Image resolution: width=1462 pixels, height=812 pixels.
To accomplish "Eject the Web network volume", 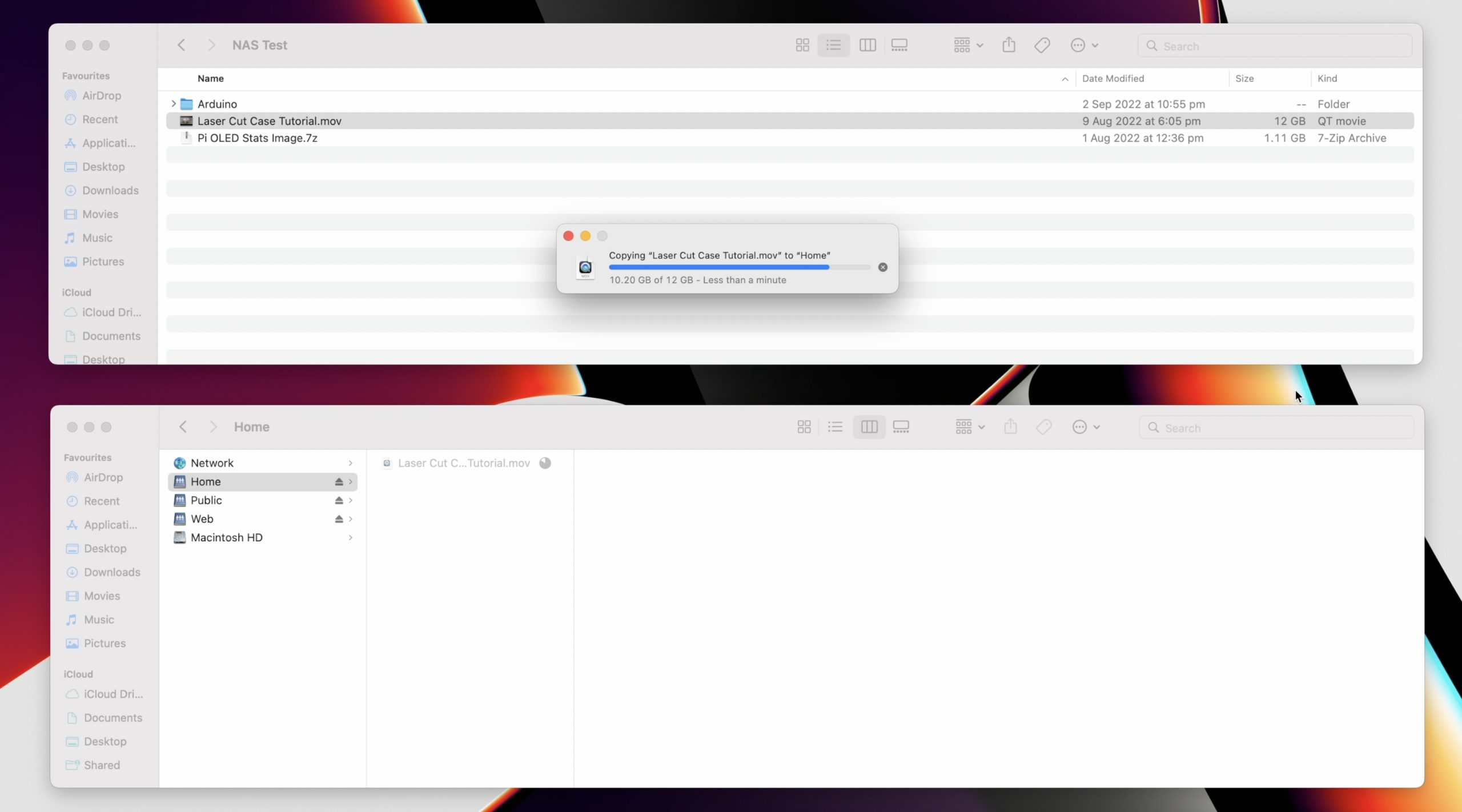I will 339,519.
